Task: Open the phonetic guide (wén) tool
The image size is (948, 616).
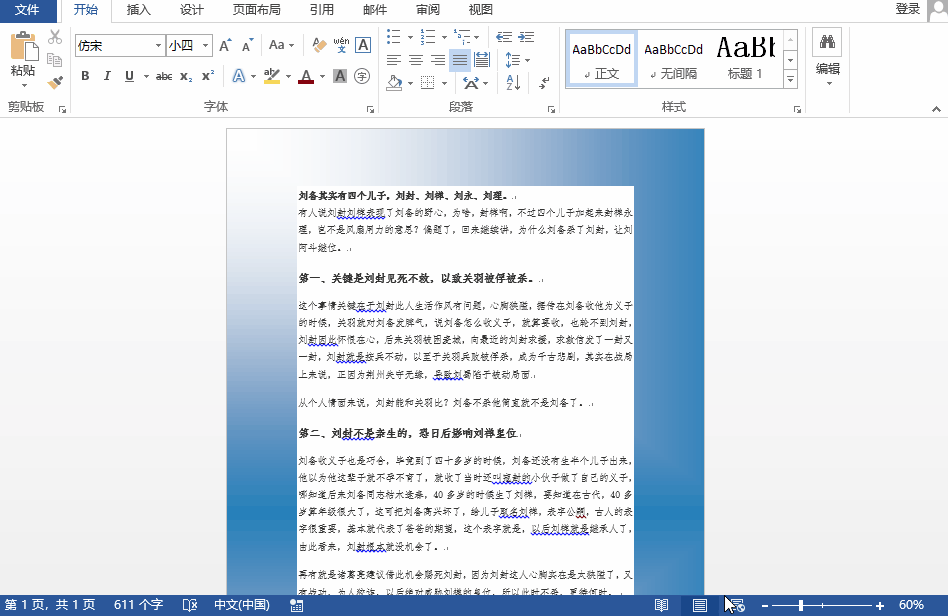Action: point(341,45)
